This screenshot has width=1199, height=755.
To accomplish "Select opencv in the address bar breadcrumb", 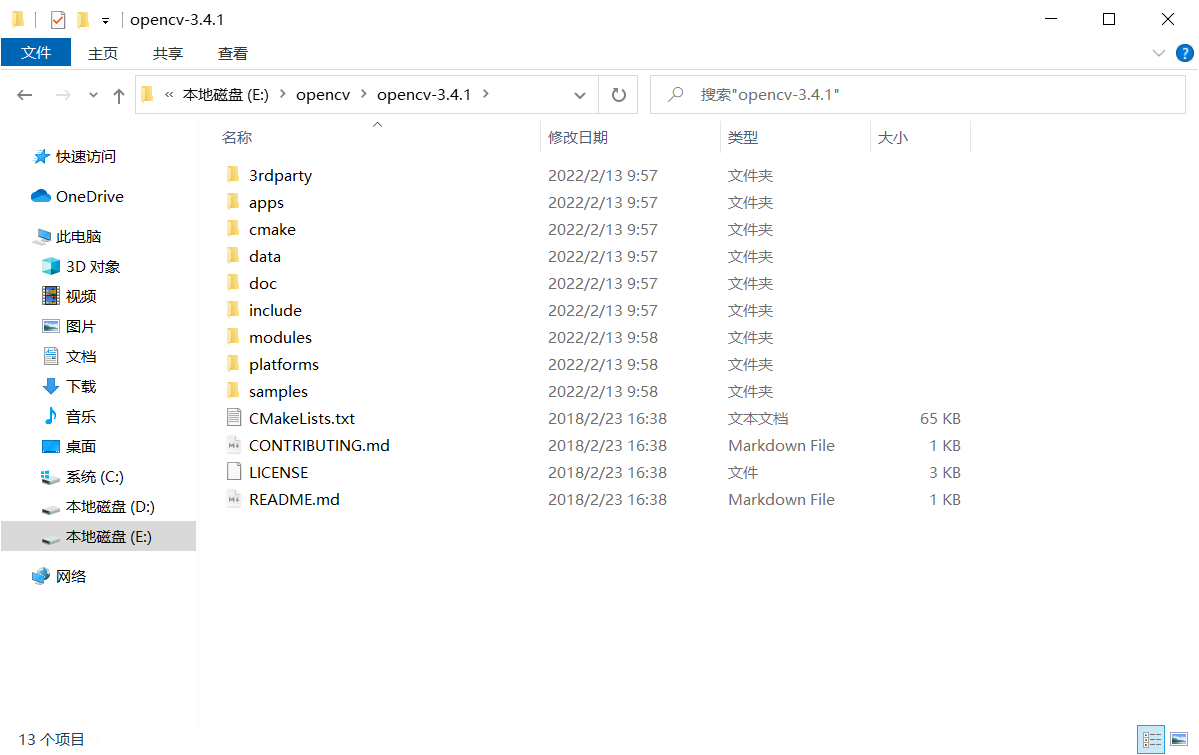I will [x=321, y=94].
